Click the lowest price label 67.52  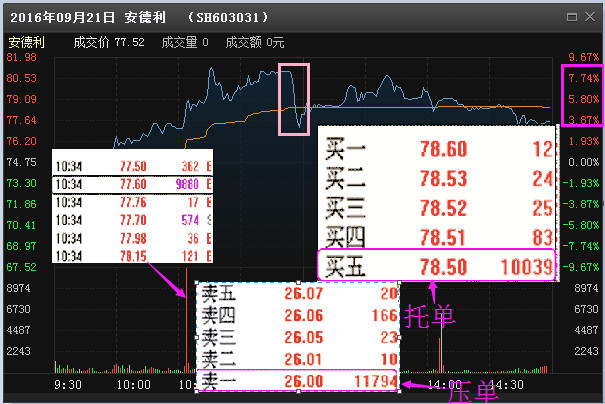21,267
